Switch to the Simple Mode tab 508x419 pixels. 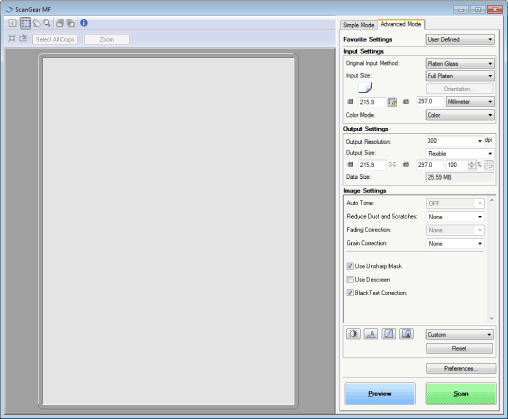[x=359, y=25]
